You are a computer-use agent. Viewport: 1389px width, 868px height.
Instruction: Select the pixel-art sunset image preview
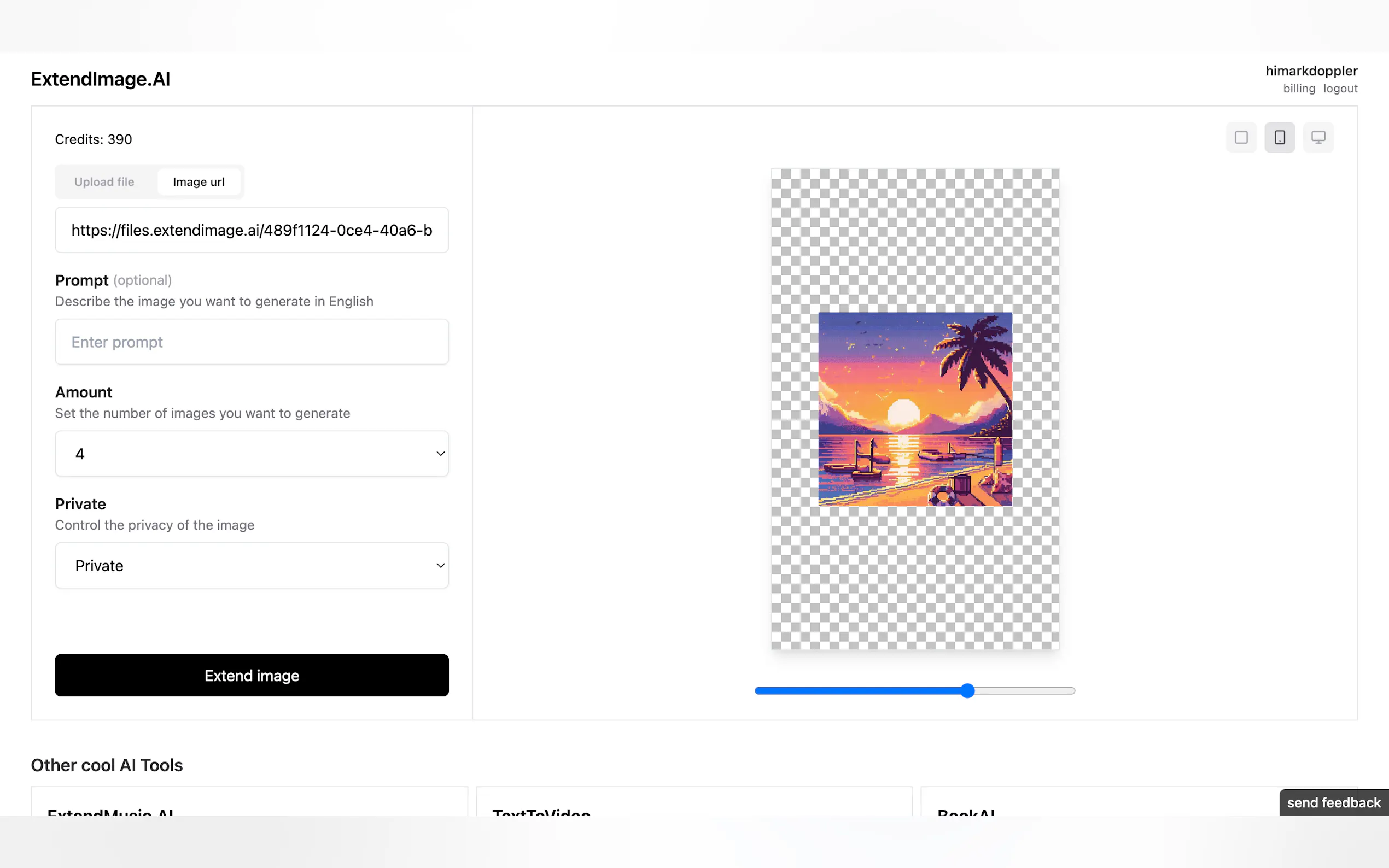click(914, 409)
